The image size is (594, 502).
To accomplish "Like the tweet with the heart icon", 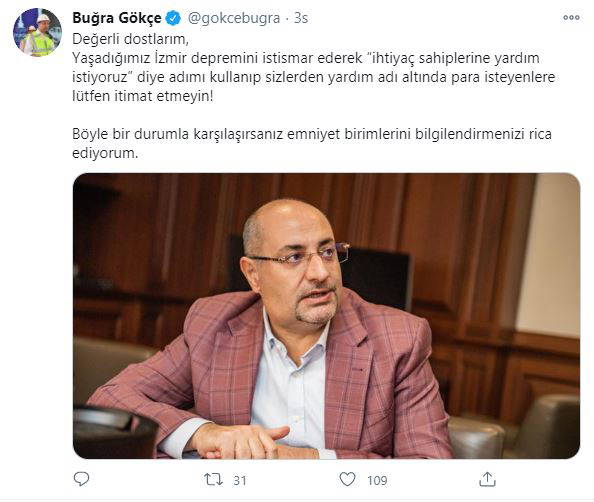I will tap(347, 479).
